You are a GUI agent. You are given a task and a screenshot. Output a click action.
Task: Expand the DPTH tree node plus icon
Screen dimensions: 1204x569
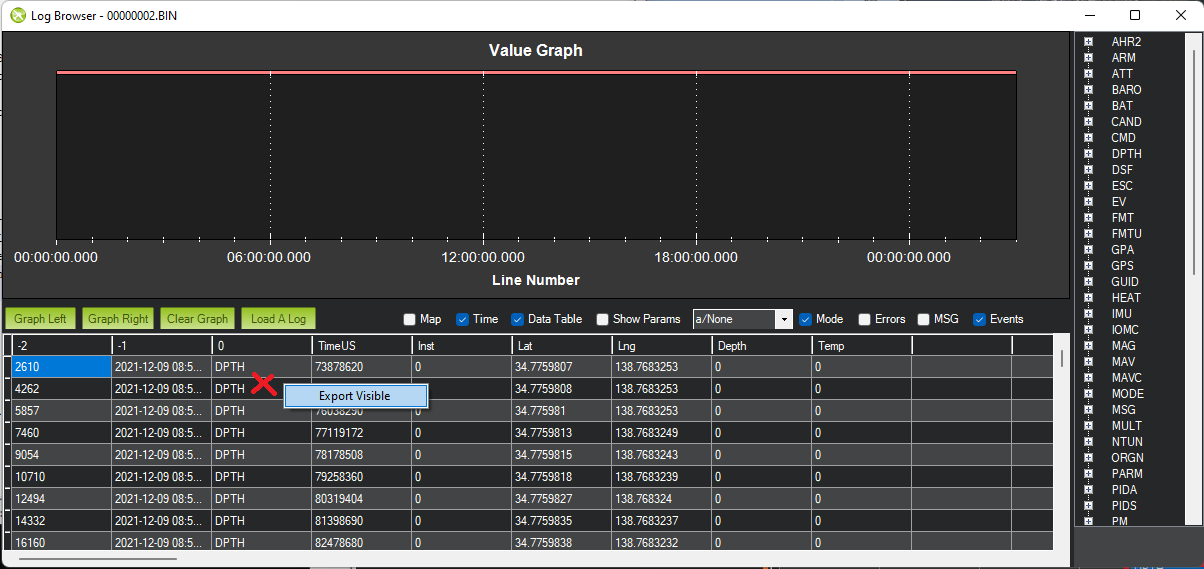[1088, 154]
